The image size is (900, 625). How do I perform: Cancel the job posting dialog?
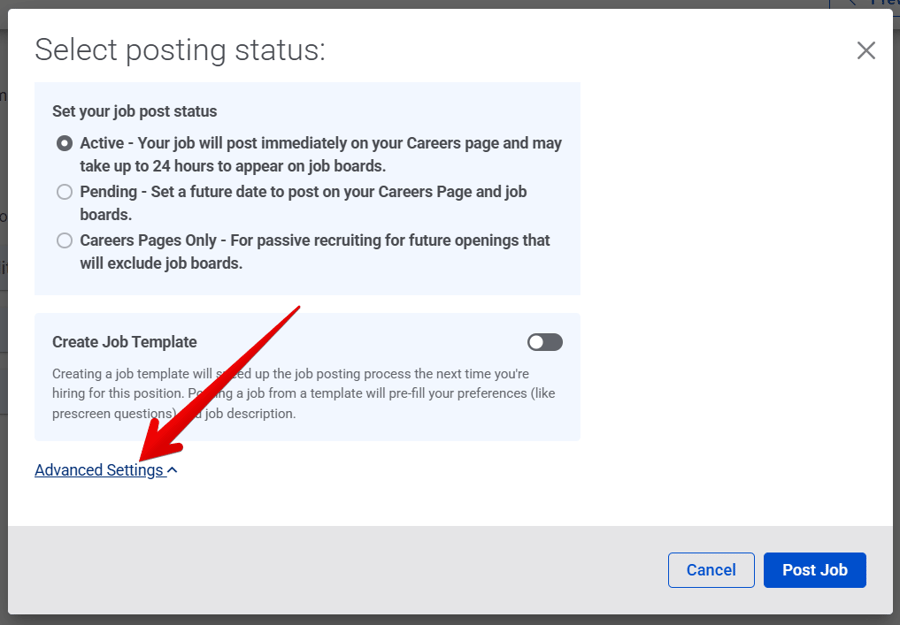pos(711,570)
